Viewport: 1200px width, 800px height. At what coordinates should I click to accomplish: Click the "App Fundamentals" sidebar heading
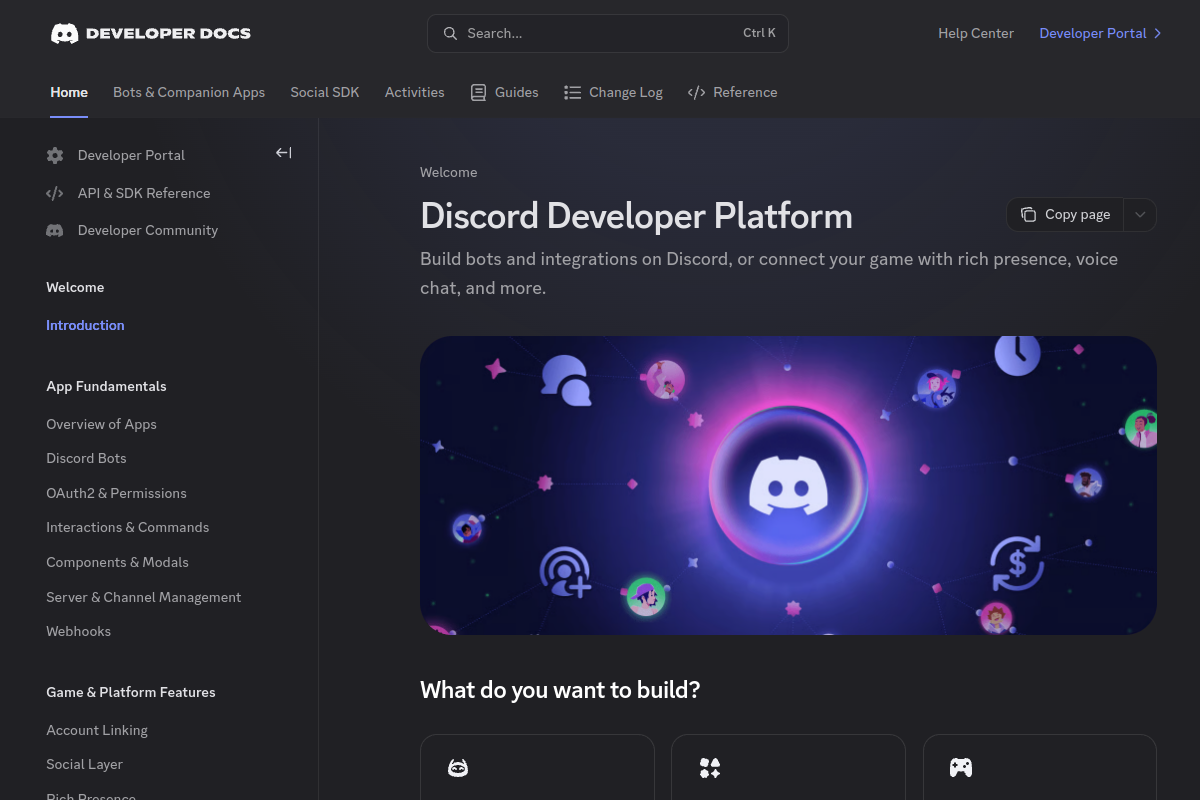coord(106,386)
